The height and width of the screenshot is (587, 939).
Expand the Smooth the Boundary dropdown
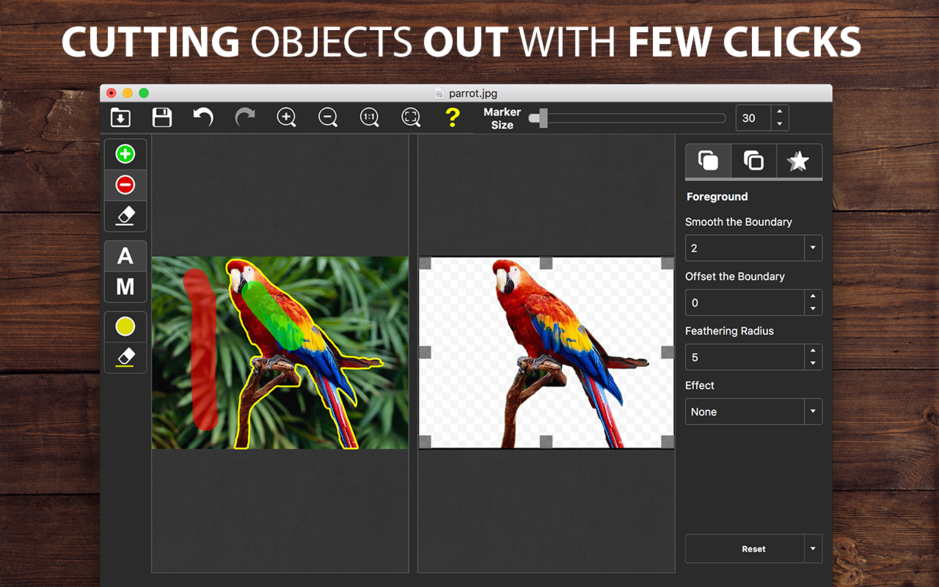click(813, 247)
